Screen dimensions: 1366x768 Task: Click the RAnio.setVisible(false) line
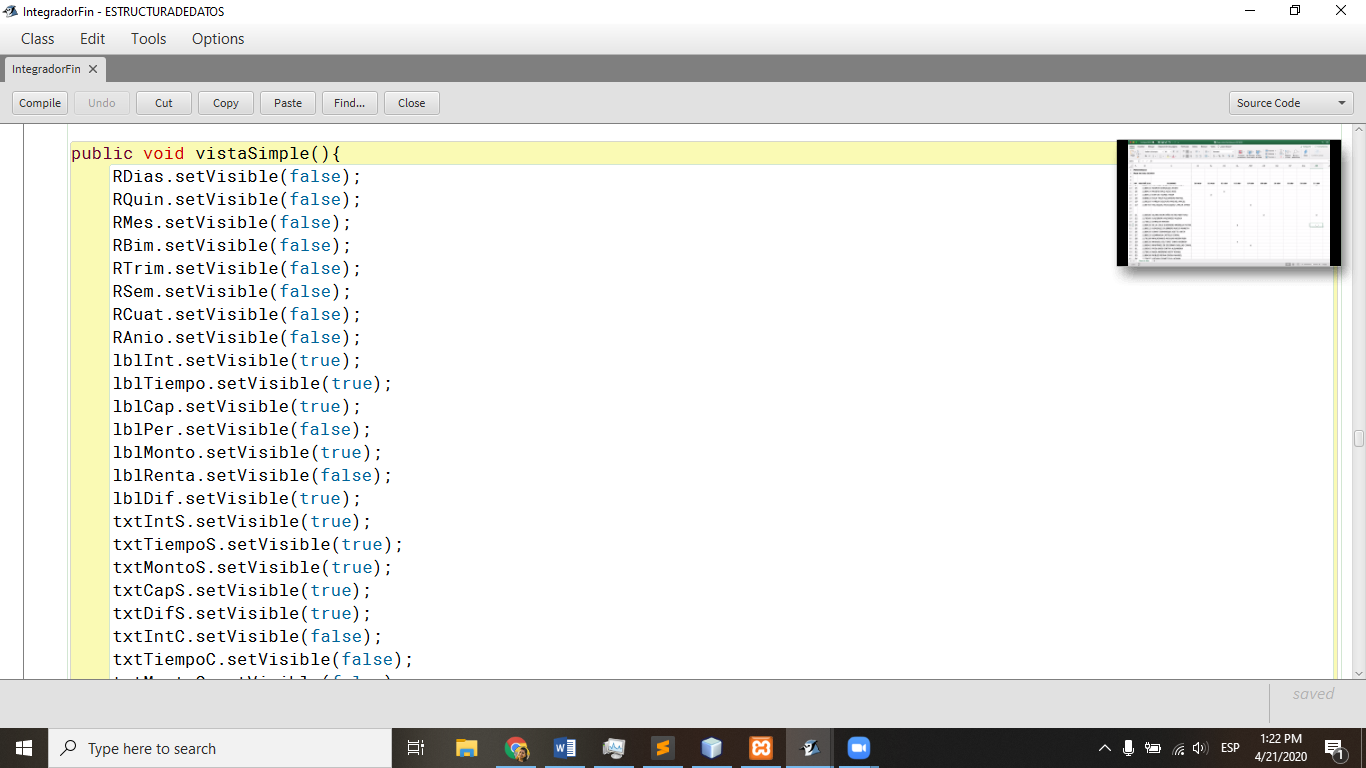(x=237, y=337)
